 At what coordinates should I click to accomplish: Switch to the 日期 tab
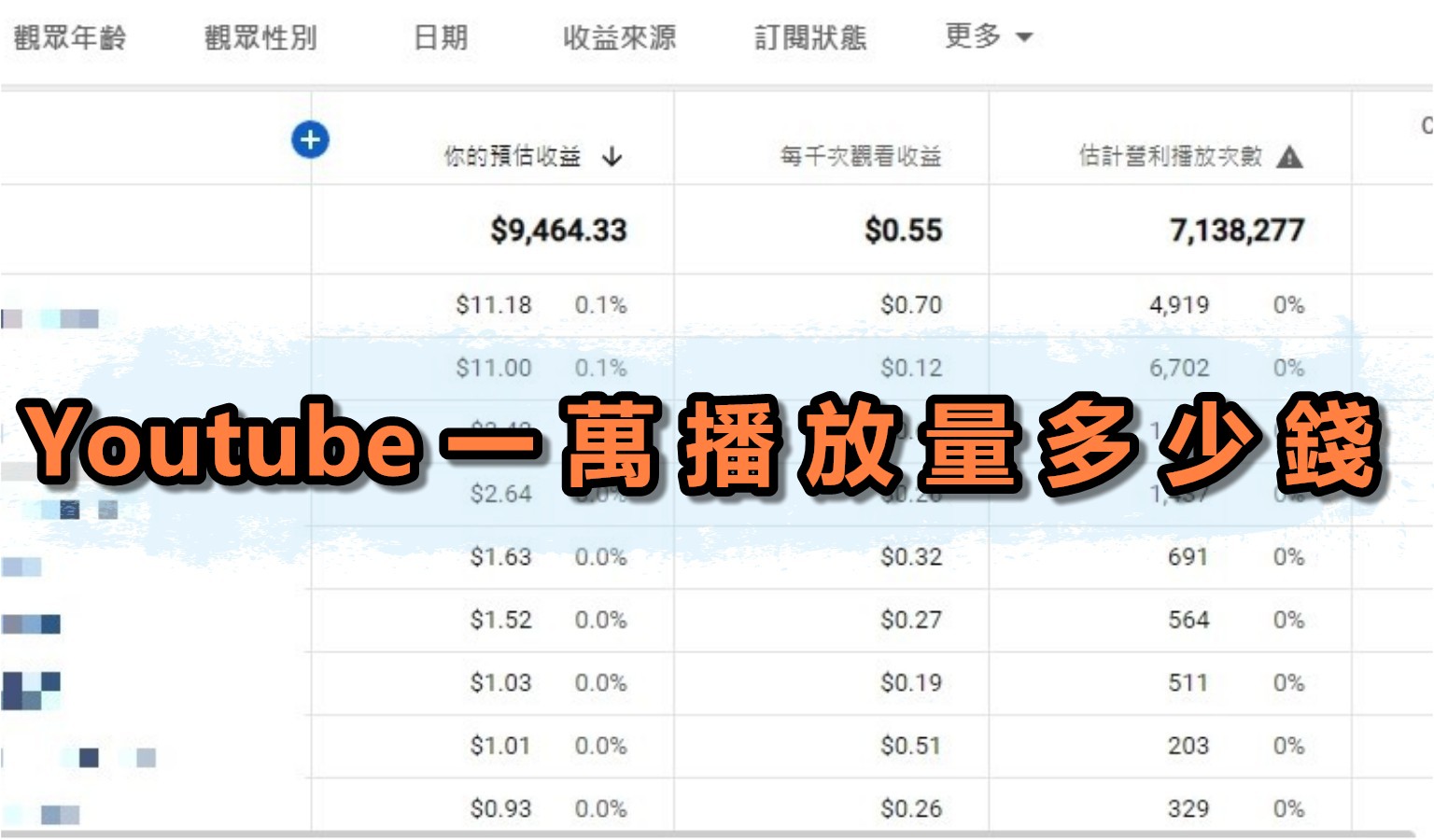tap(441, 37)
